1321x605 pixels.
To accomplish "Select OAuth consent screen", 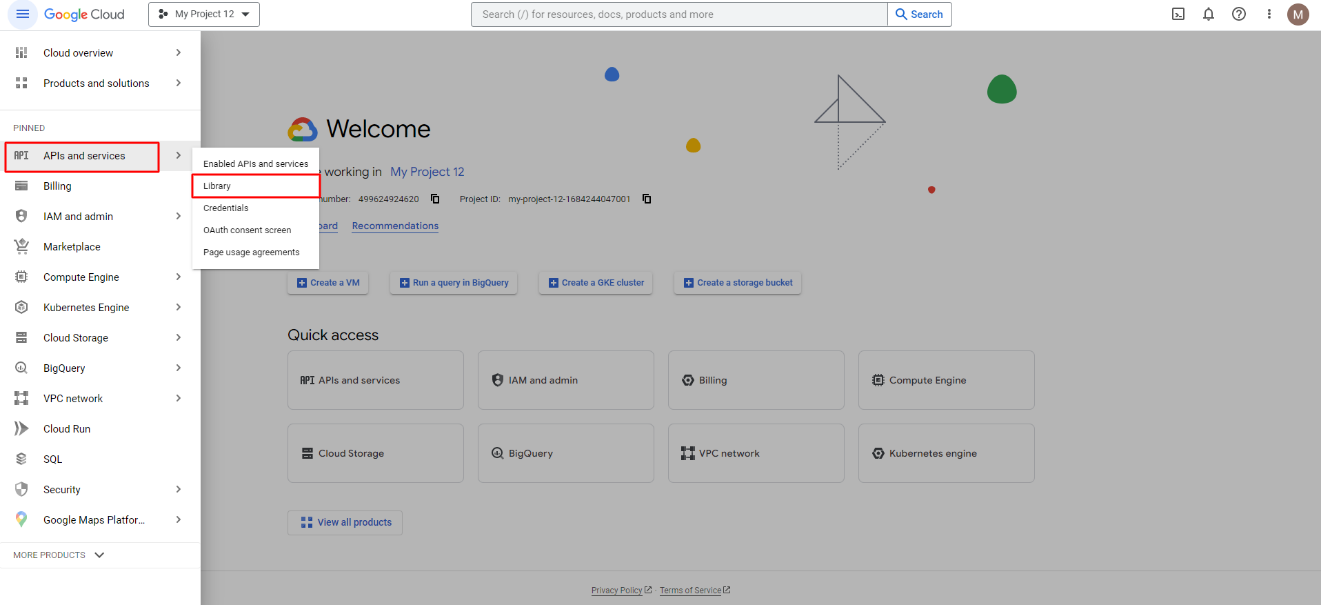I will pyautogui.click(x=255, y=230).
